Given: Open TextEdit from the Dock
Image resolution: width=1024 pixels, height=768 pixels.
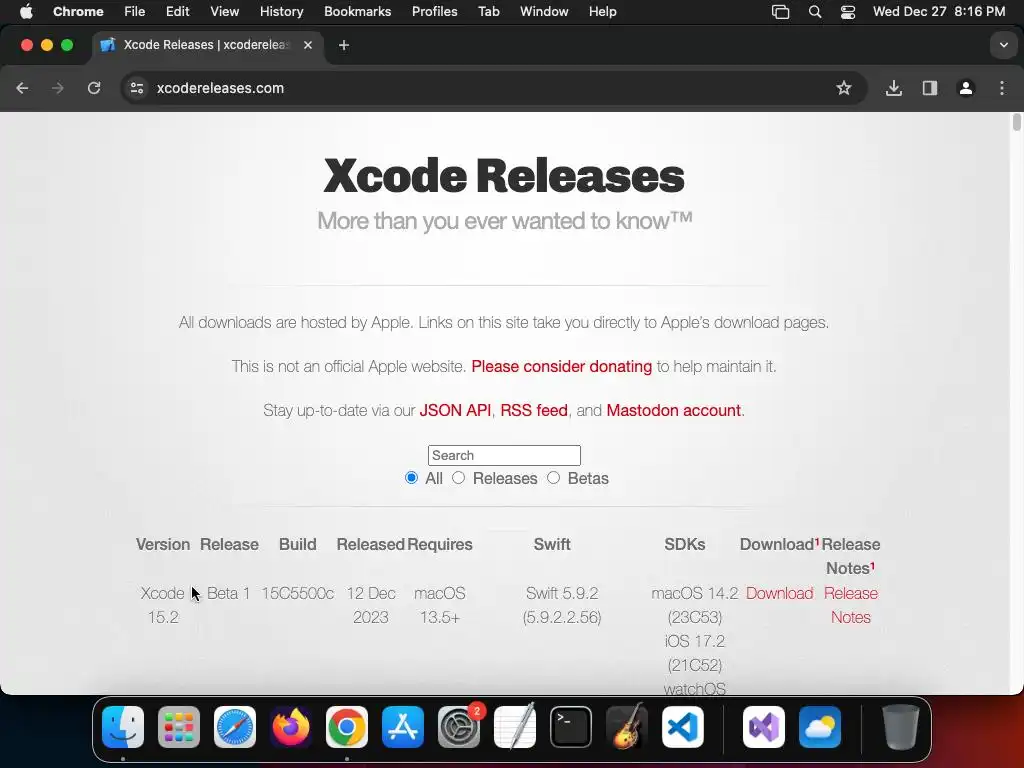Looking at the screenshot, I should pyautogui.click(x=515, y=727).
